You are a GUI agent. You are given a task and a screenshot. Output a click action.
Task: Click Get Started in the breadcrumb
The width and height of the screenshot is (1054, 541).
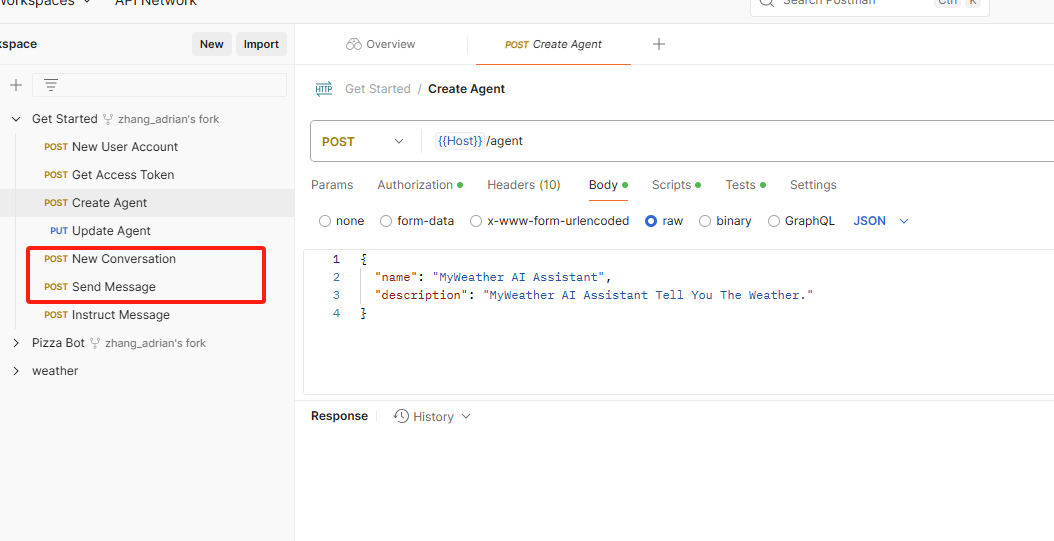pyautogui.click(x=378, y=89)
